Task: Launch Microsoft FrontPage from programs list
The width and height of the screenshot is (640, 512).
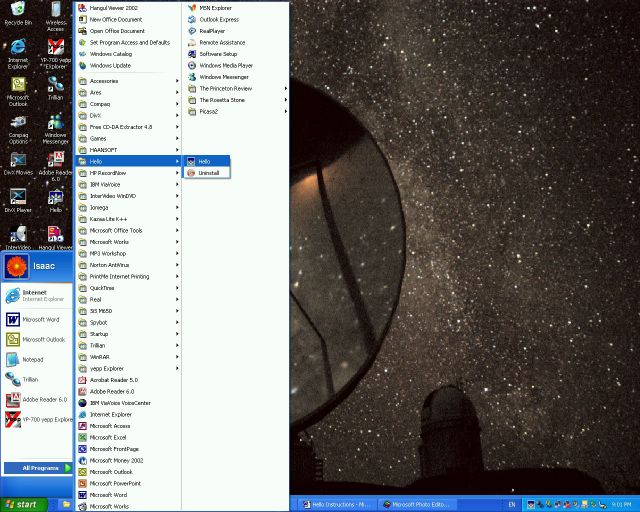Action: click(128, 449)
